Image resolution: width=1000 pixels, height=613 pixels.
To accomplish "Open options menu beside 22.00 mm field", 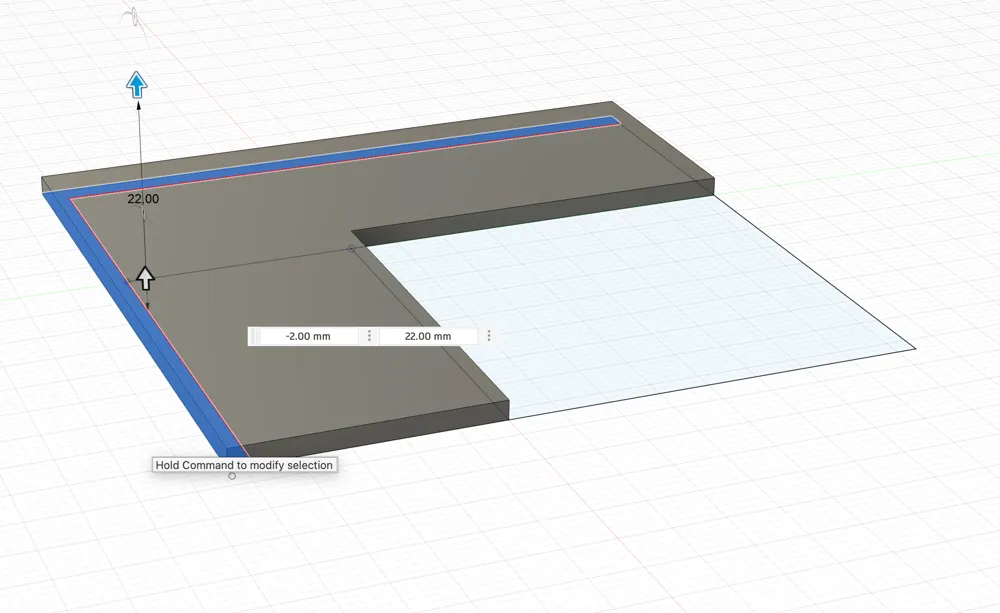I will tap(489, 336).
